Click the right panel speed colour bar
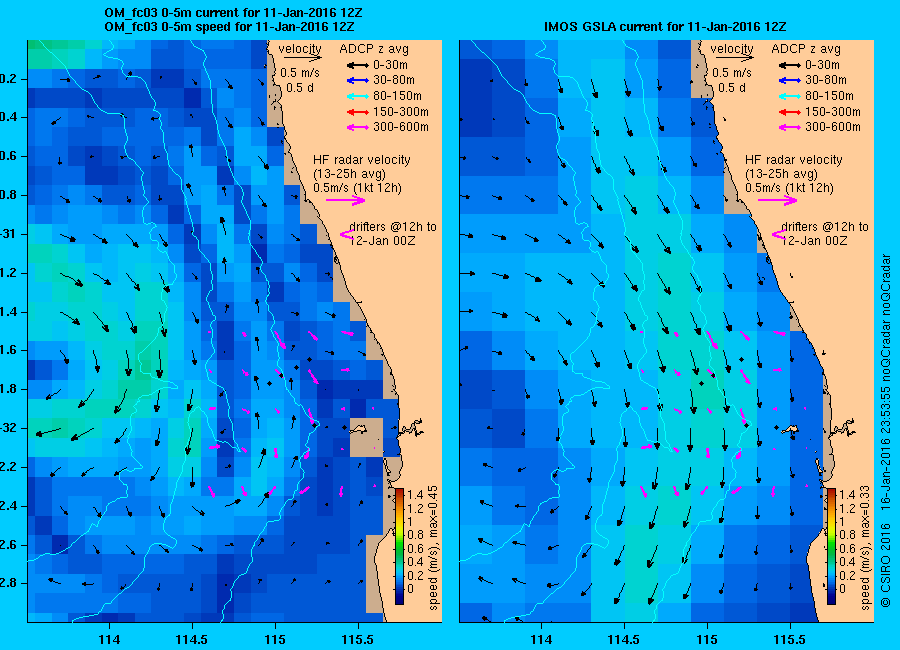The height and width of the screenshot is (650, 900). 831,546
